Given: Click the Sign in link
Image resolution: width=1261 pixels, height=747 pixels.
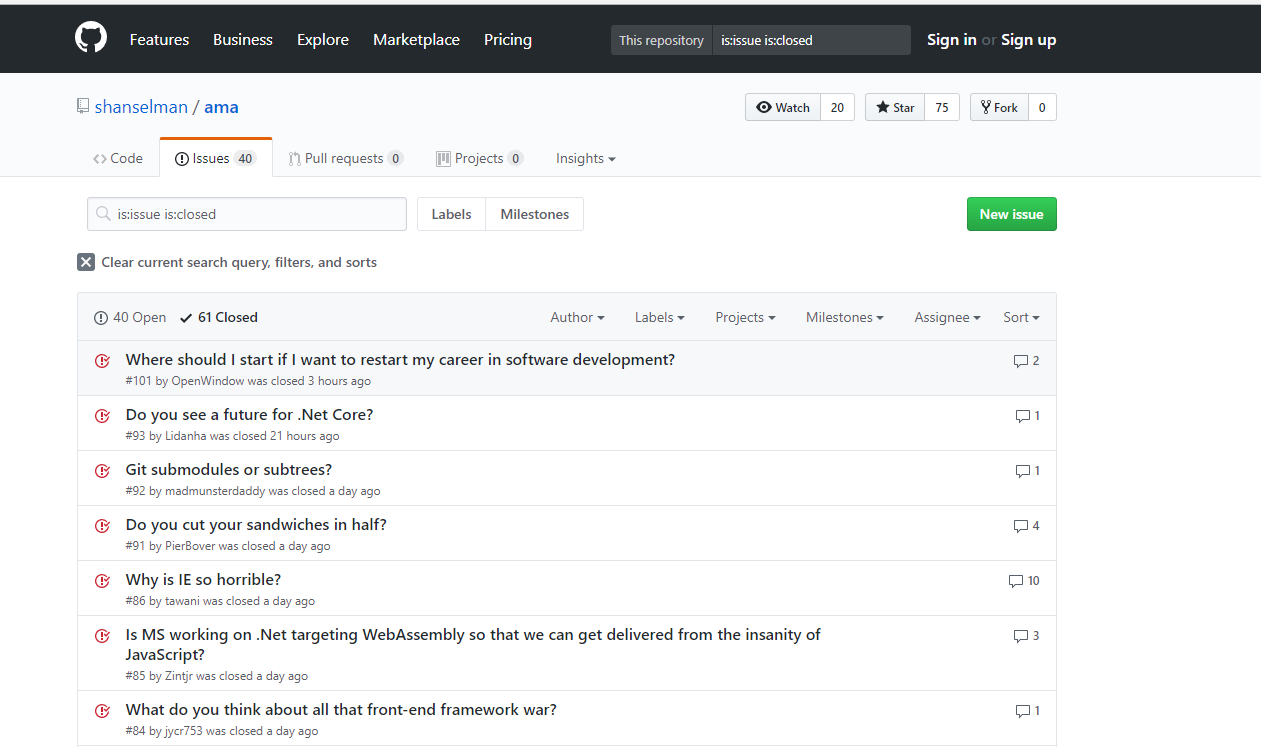Looking at the screenshot, I should coord(952,40).
